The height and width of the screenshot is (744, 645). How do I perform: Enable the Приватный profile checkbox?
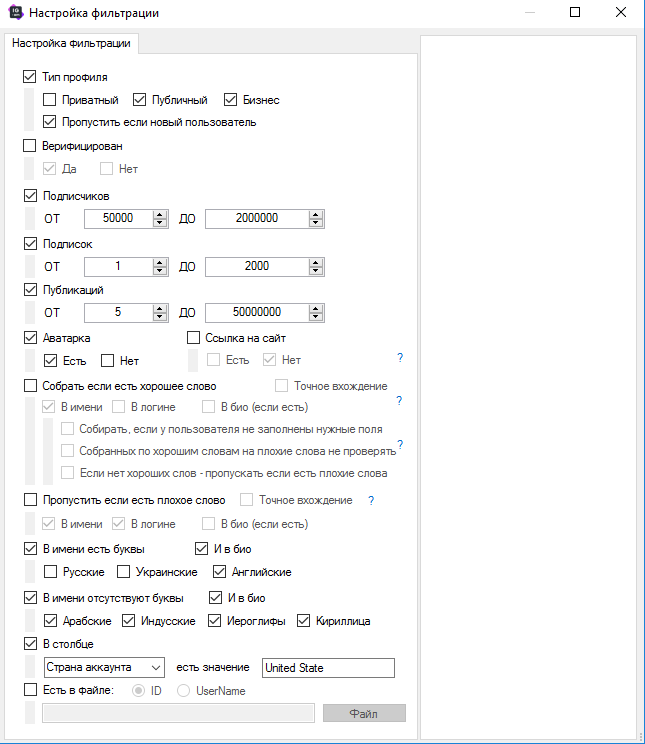(49, 100)
